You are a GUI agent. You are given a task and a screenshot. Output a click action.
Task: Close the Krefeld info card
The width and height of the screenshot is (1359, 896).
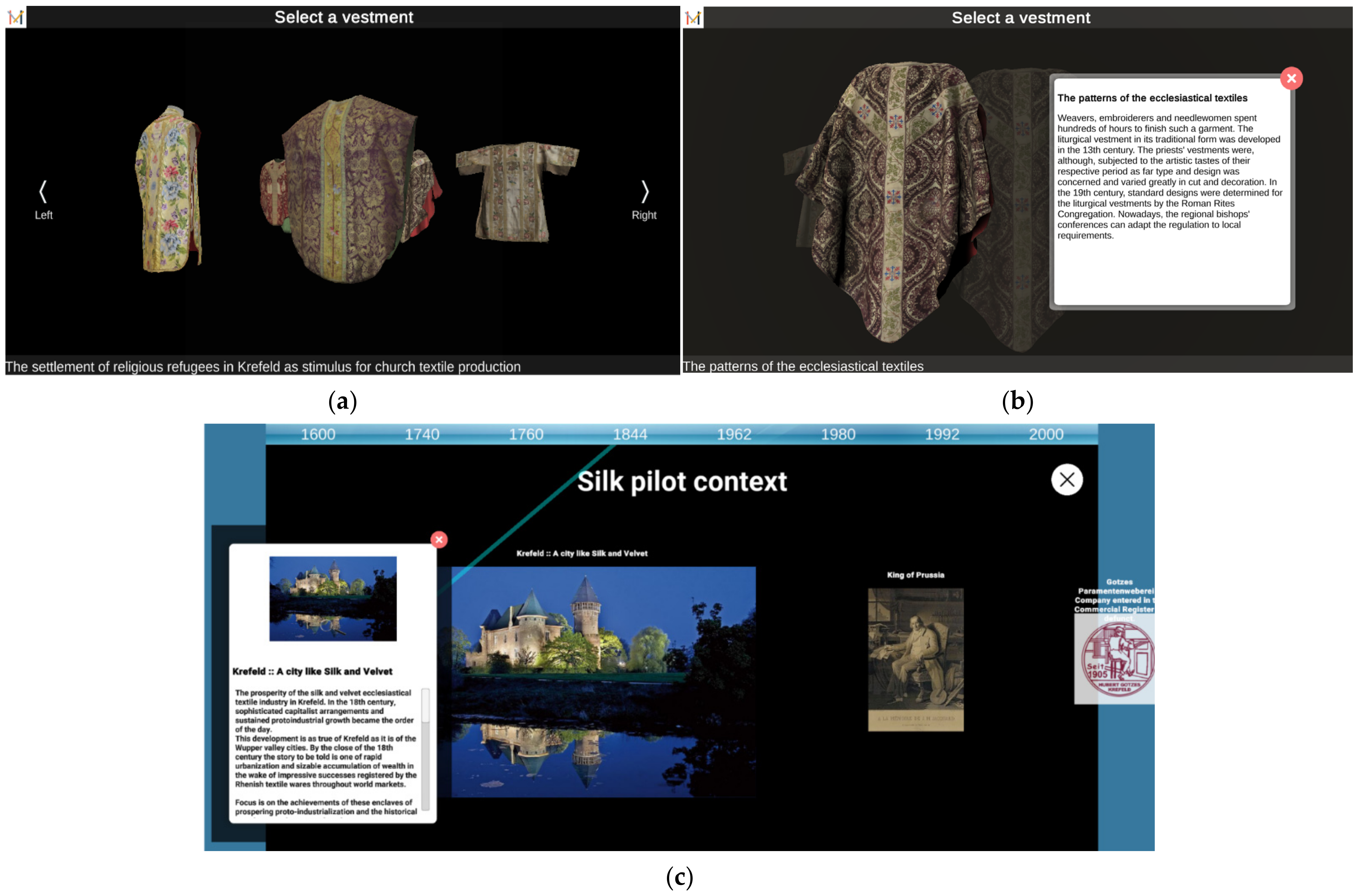pyautogui.click(x=439, y=539)
